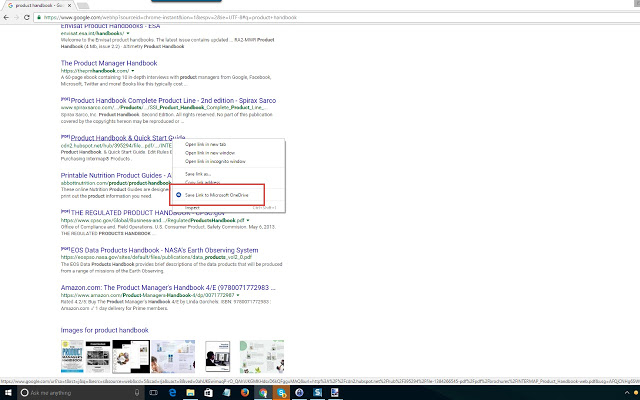Open the orange 'S' app in taskbar

pos(281,393)
